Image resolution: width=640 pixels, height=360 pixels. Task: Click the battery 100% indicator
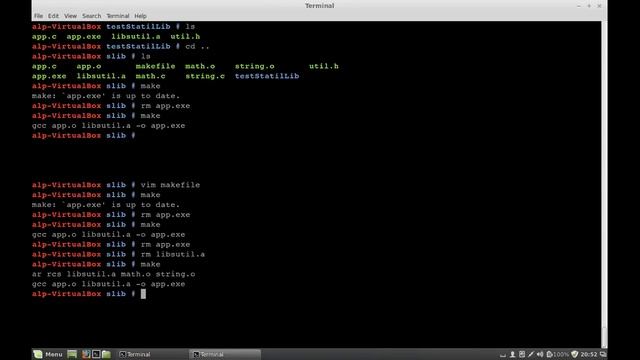pyautogui.click(x=558, y=354)
